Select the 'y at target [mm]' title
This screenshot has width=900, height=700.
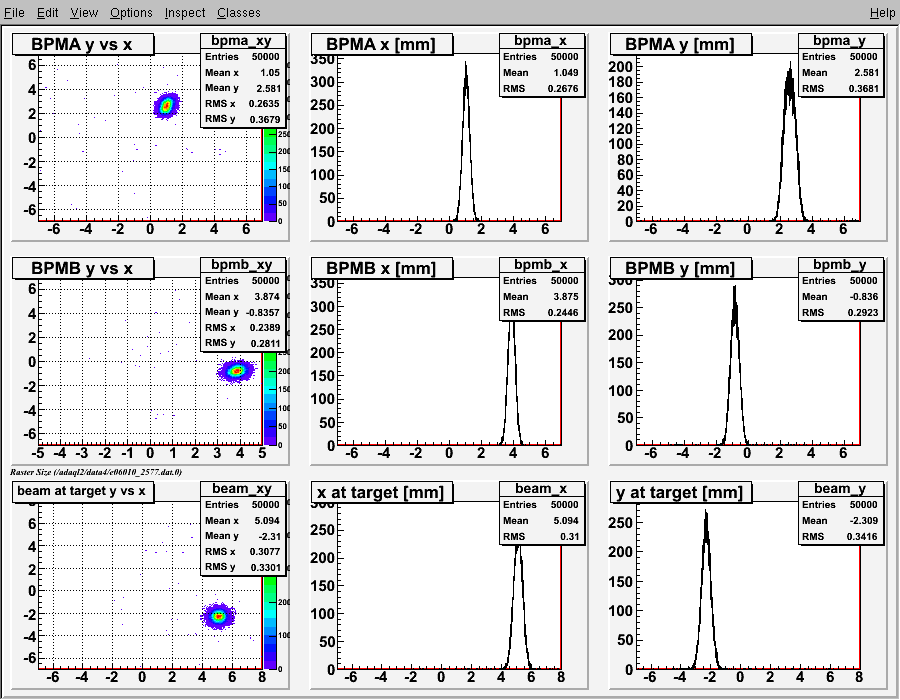681,492
